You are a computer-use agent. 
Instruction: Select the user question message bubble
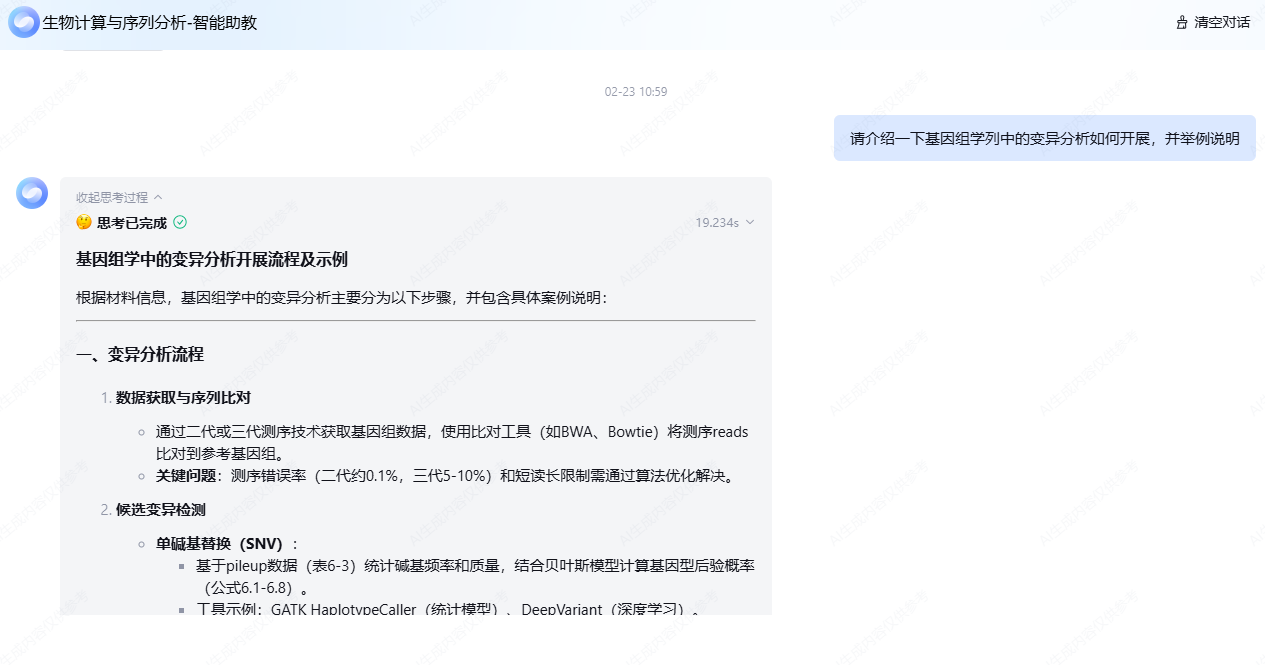click(1044, 138)
